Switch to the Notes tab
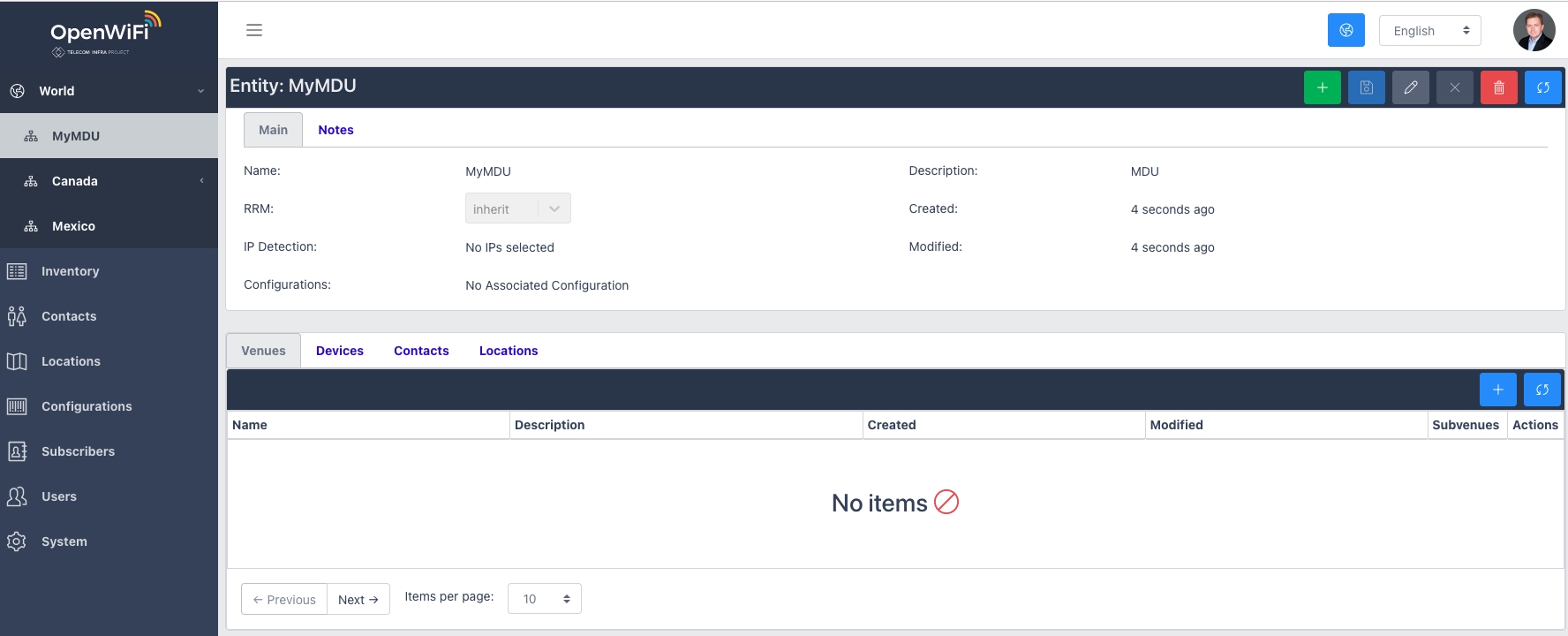Screen dimensions: 1568x636 click(x=335, y=130)
